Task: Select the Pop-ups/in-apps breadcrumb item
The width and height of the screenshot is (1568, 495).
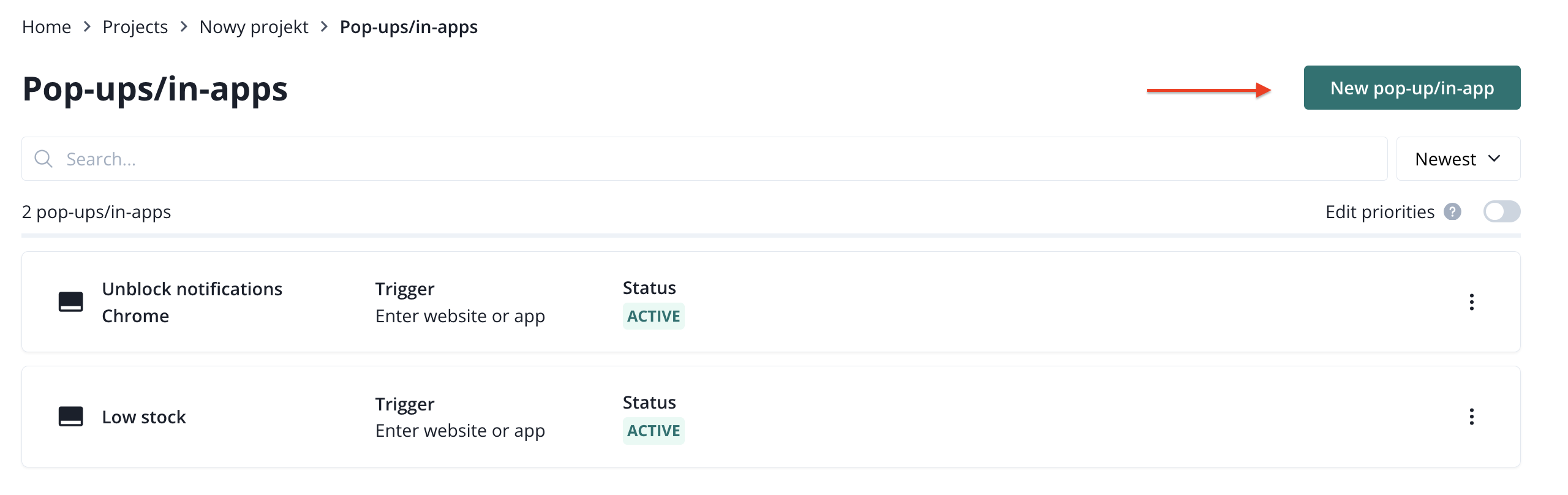Action: coord(409,27)
